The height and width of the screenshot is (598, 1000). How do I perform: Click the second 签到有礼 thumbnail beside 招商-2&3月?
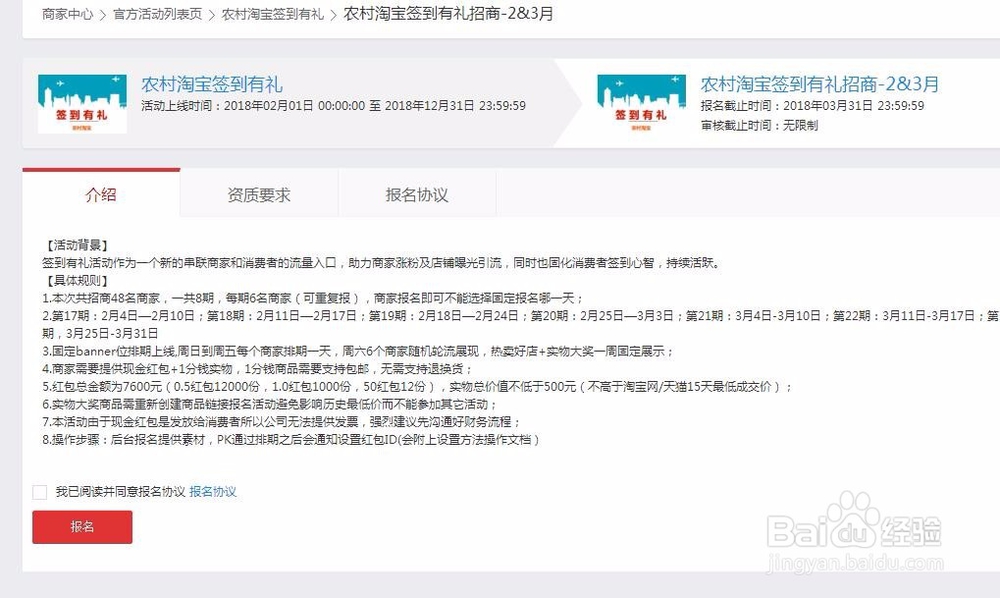pos(642,103)
